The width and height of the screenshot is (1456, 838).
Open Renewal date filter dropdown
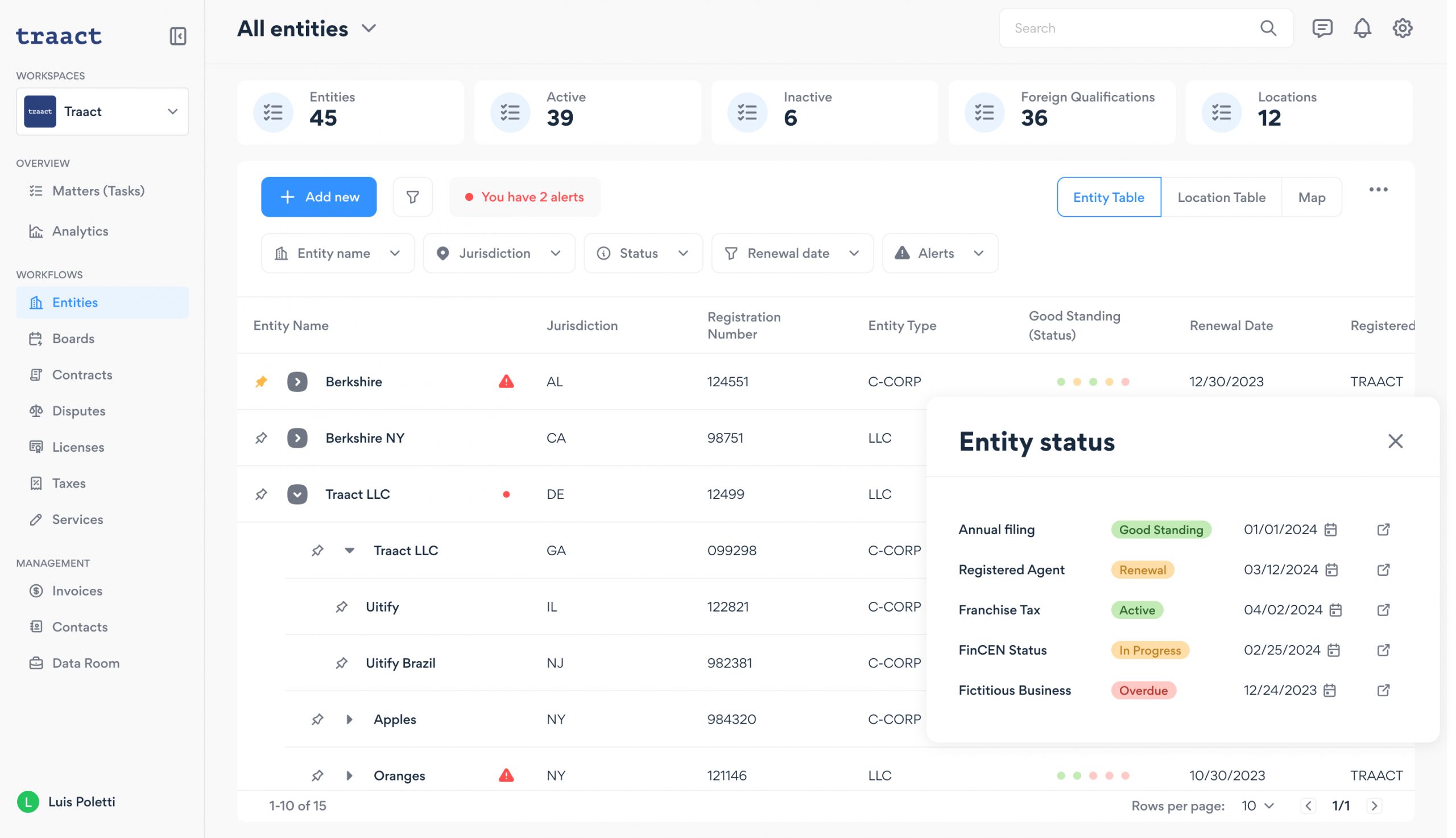[792, 253]
